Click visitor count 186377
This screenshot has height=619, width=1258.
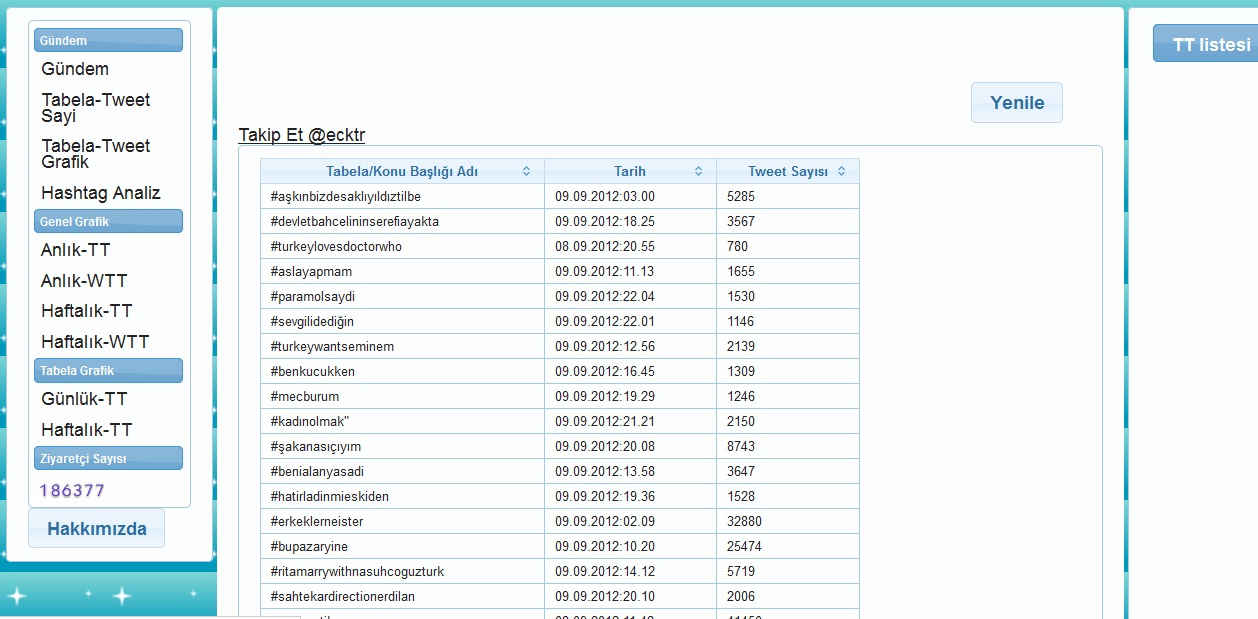tap(72, 491)
